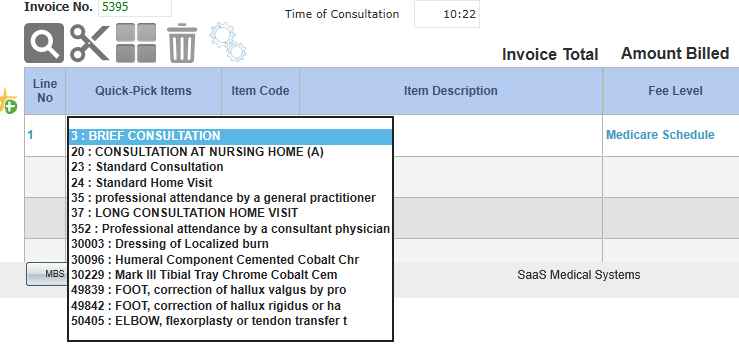Click the add line plus icon
Viewport: 739px width, 361px height.
click(x=8, y=102)
